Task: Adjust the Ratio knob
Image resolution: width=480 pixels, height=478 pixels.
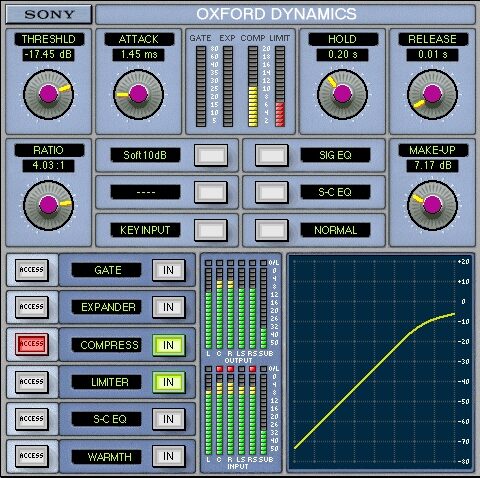Action: pyautogui.click(x=48, y=205)
